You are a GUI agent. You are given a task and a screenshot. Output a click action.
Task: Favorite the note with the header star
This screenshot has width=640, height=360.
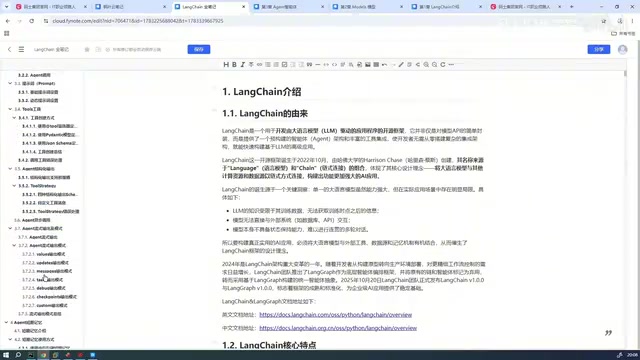click(x=87, y=49)
